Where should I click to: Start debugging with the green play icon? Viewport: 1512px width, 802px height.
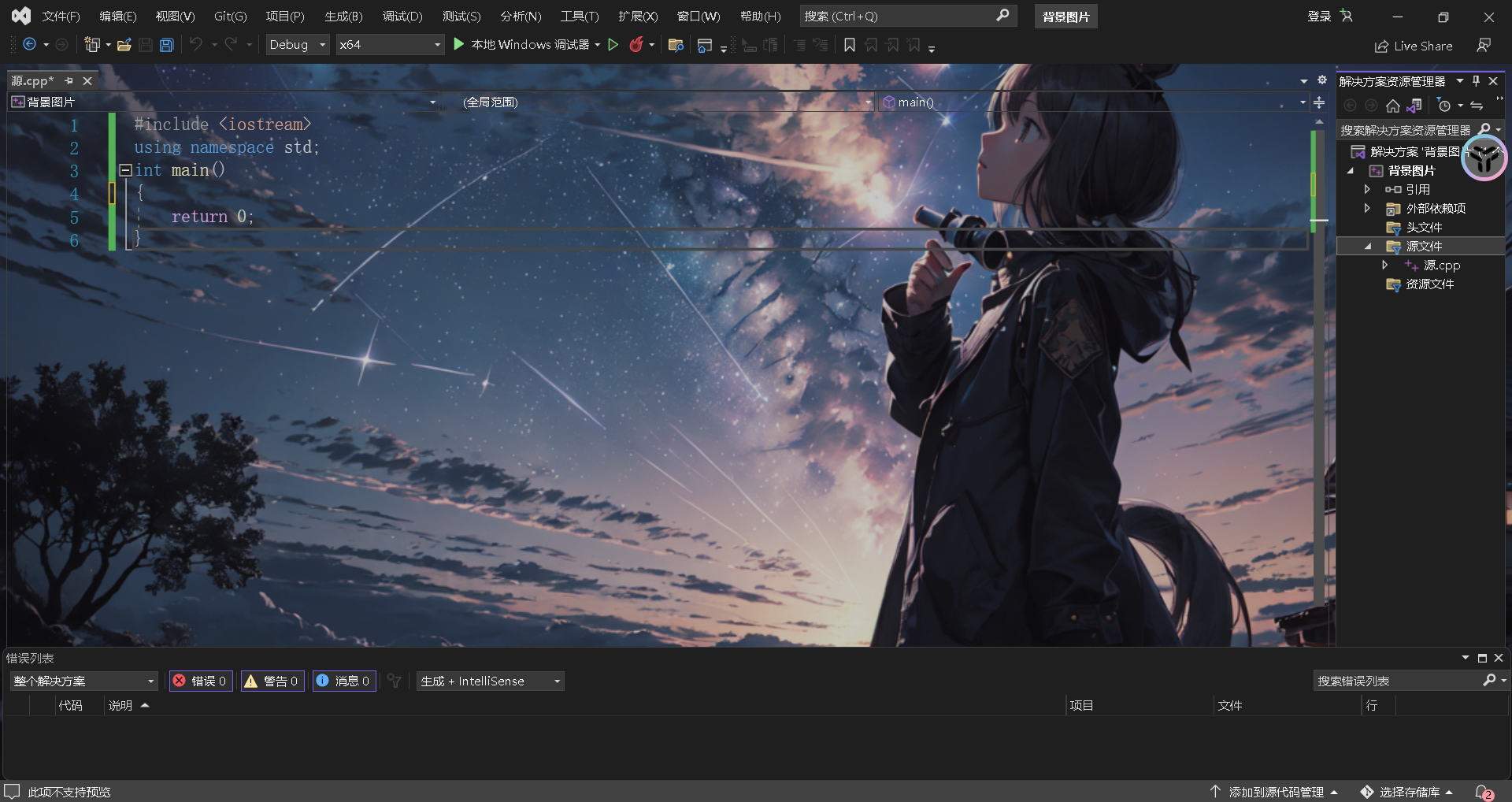tap(459, 45)
